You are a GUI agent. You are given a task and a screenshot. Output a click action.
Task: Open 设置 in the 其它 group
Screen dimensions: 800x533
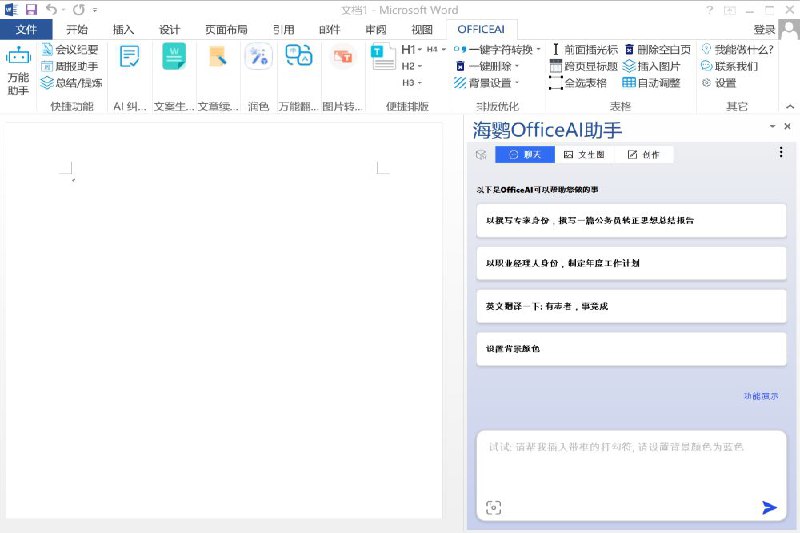(719, 83)
